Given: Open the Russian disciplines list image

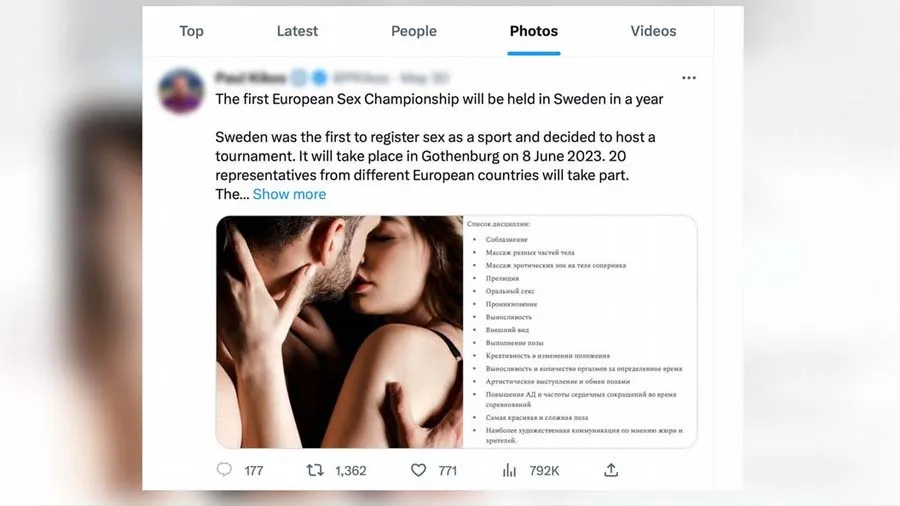Looking at the screenshot, I should point(579,331).
